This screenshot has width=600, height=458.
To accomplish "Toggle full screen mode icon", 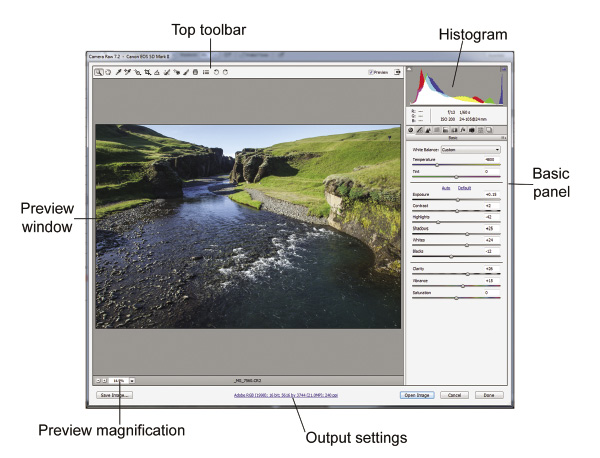I will coord(397,72).
